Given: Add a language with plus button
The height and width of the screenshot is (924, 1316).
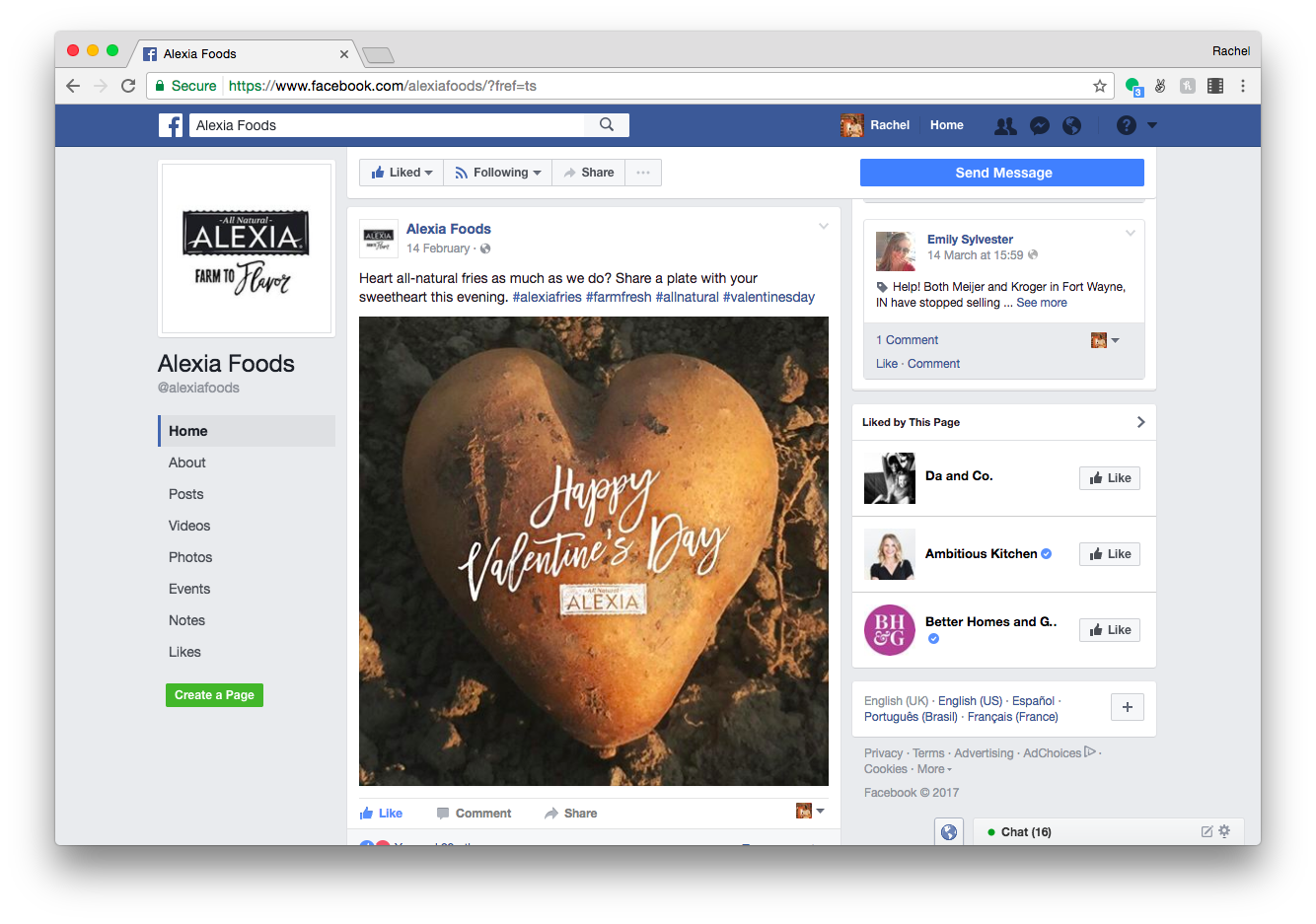Looking at the screenshot, I should pyautogui.click(x=1128, y=707).
